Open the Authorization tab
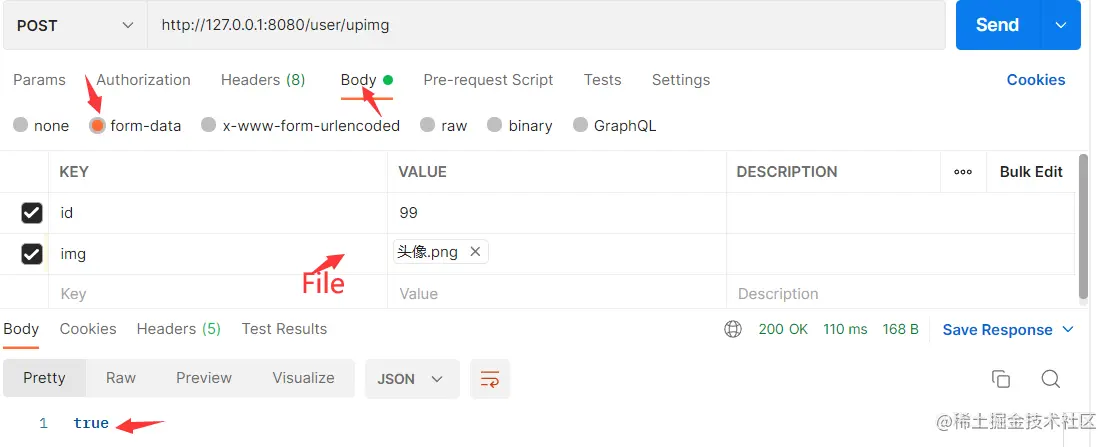 [143, 80]
